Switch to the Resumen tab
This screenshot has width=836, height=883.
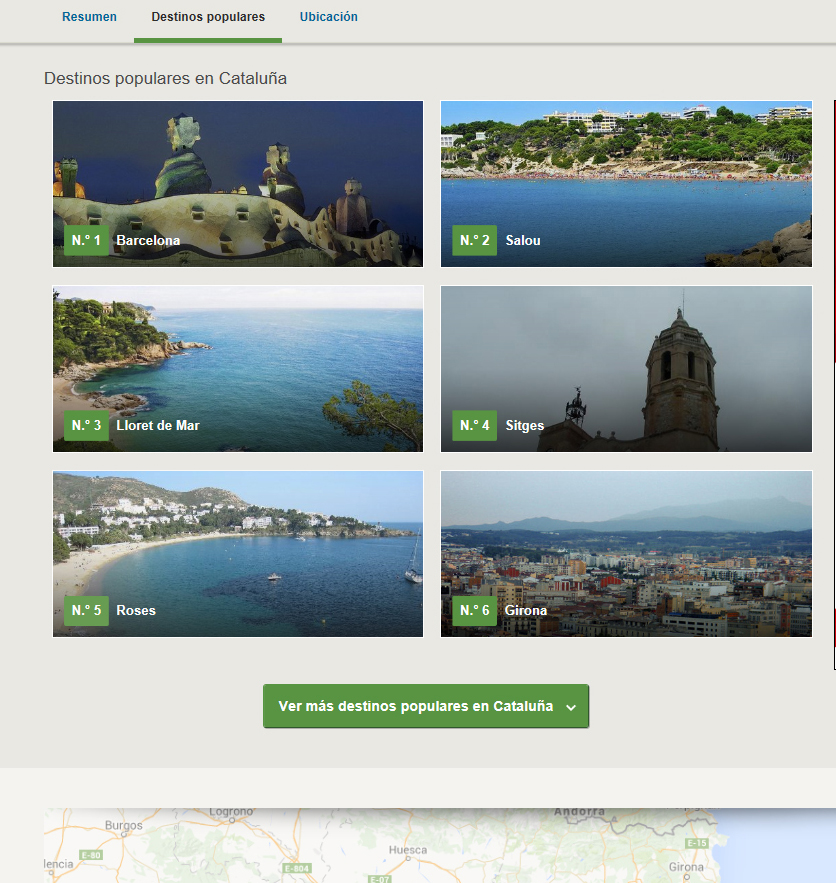coord(89,17)
